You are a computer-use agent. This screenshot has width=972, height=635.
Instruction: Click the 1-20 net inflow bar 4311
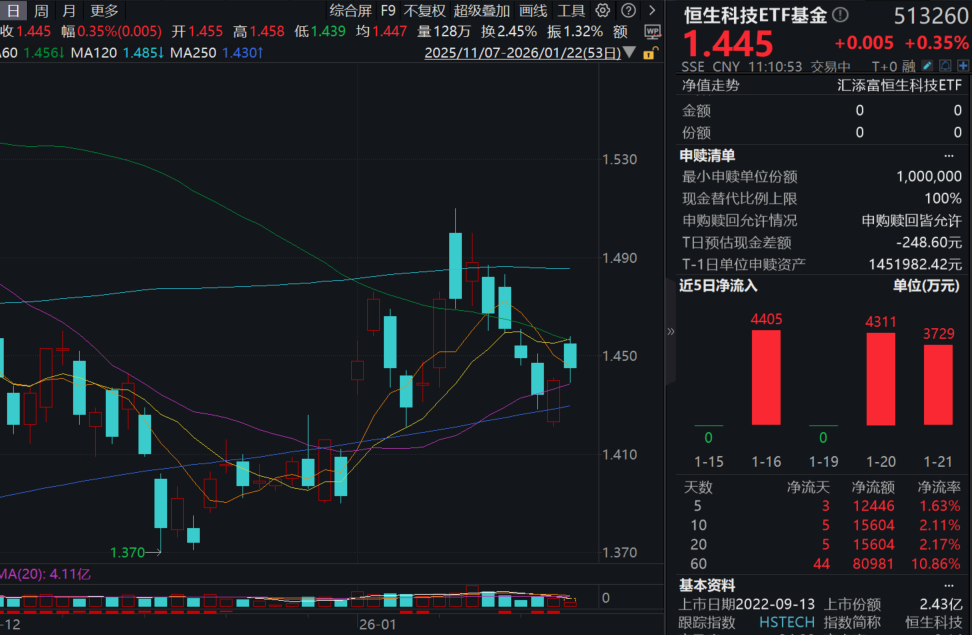click(x=881, y=379)
